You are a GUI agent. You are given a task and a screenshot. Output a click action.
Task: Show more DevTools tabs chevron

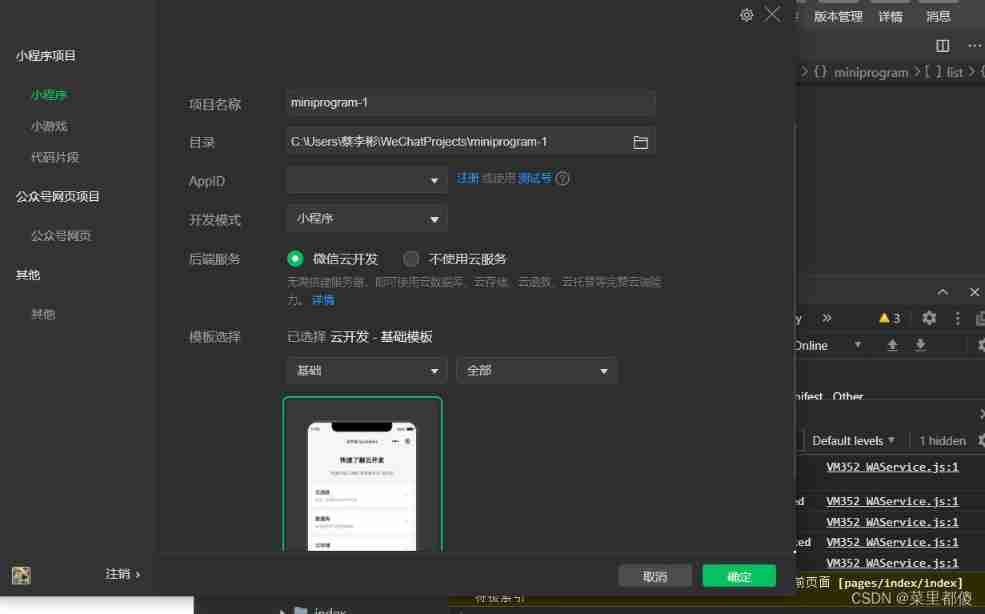[x=827, y=318]
